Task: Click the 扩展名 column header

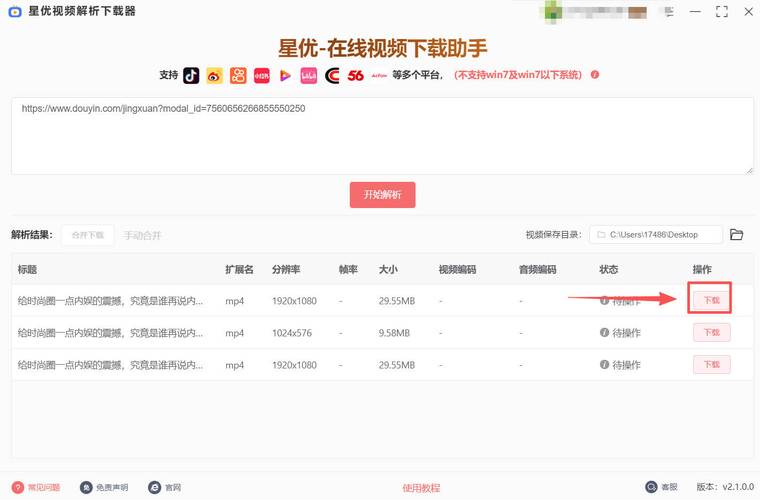Action: (239, 269)
